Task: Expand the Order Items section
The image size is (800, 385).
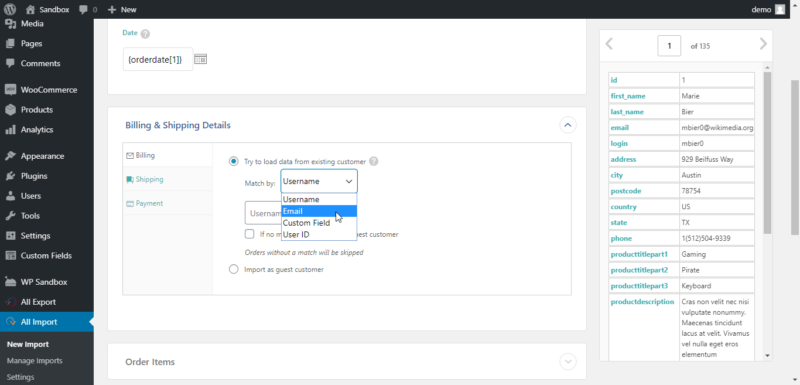Action: pos(568,362)
